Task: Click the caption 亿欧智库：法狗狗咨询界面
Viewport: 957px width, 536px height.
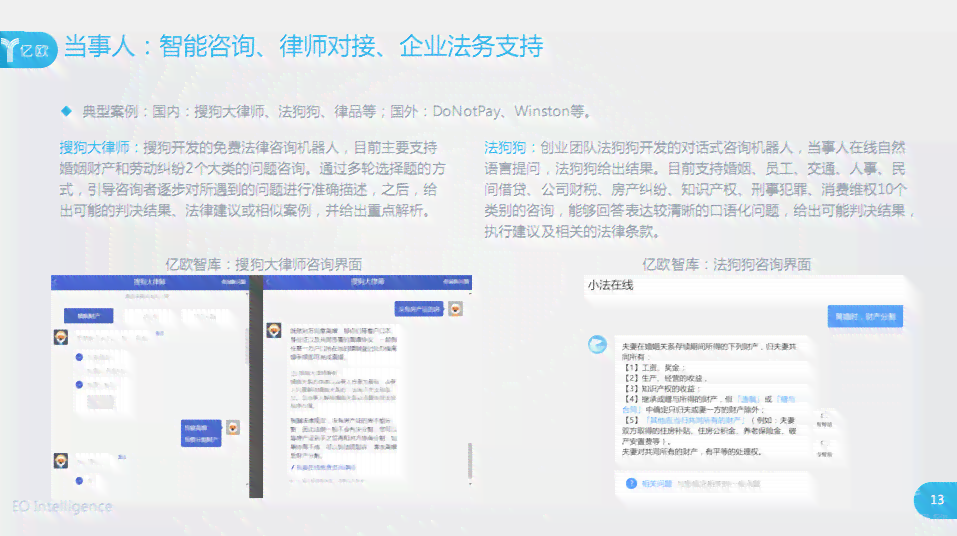Action: [x=726, y=264]
